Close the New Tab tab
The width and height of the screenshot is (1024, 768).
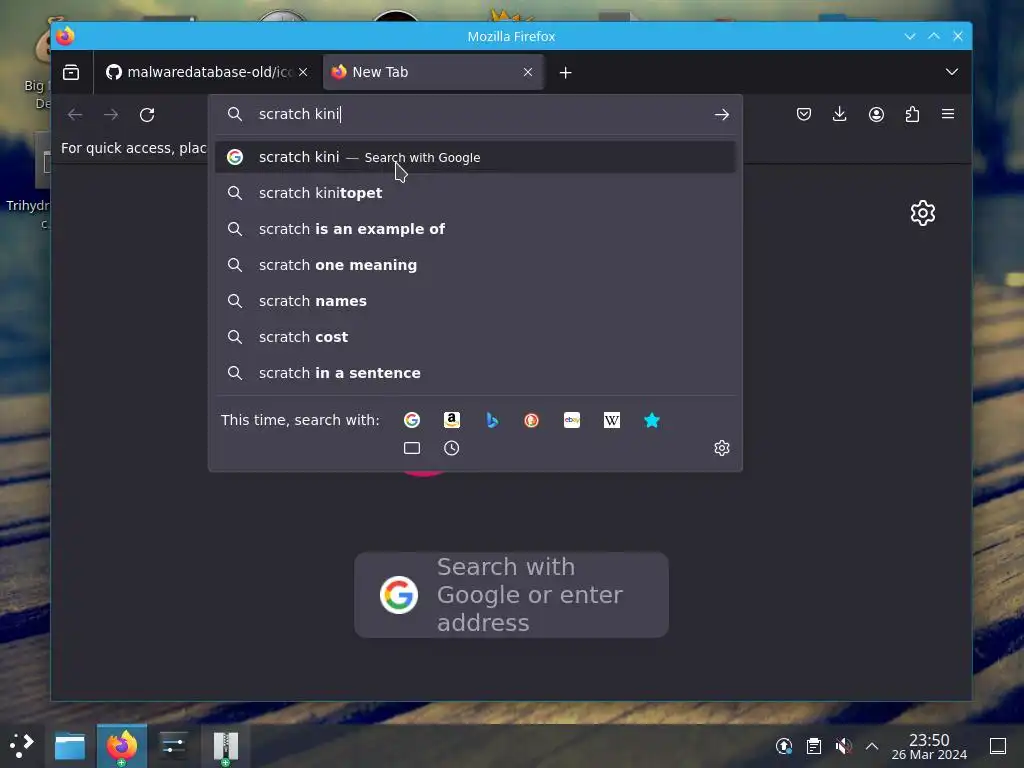pos(528,72)
